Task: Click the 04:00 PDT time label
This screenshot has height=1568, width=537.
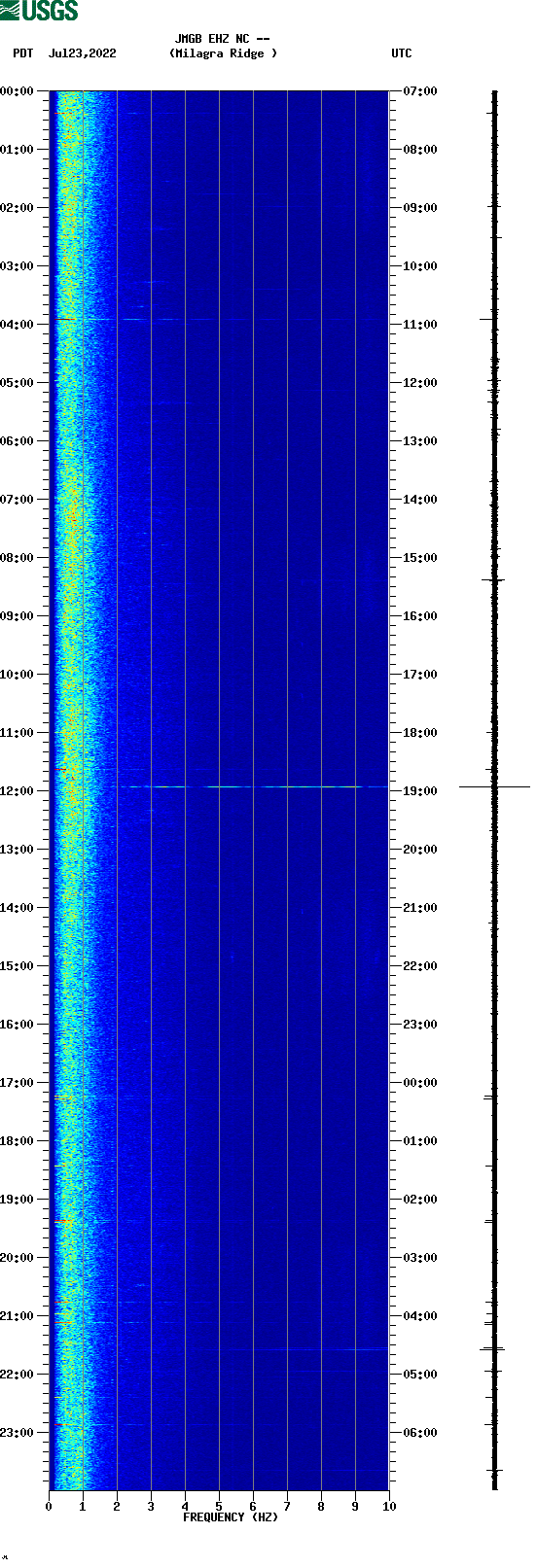Action: (x=18, y=325)
